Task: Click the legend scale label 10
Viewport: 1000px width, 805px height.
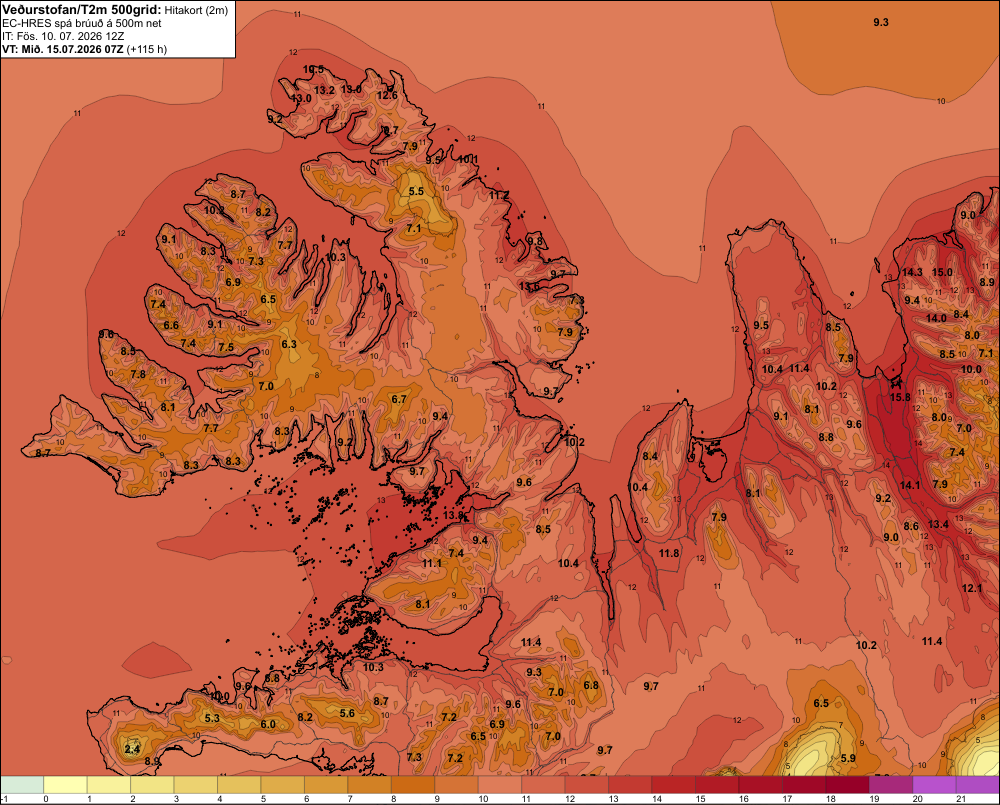Action: [483, 799]
